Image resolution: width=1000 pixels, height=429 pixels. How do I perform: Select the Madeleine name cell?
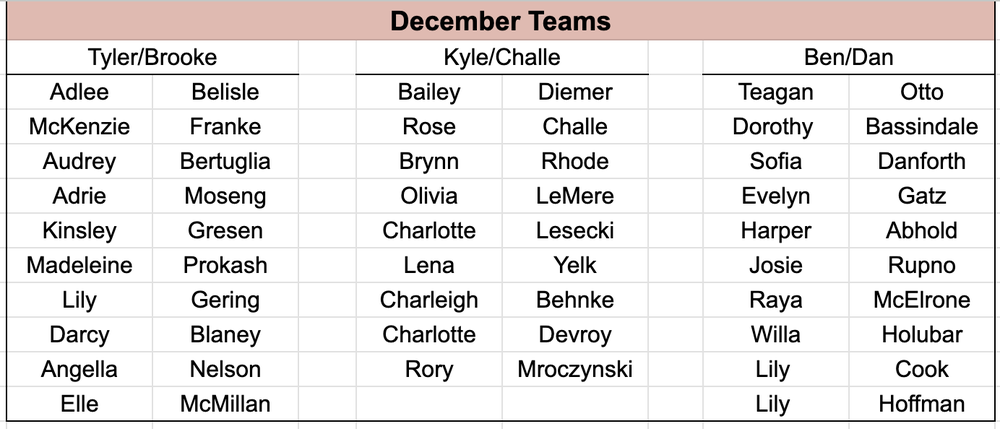click(x=79, y=265)
